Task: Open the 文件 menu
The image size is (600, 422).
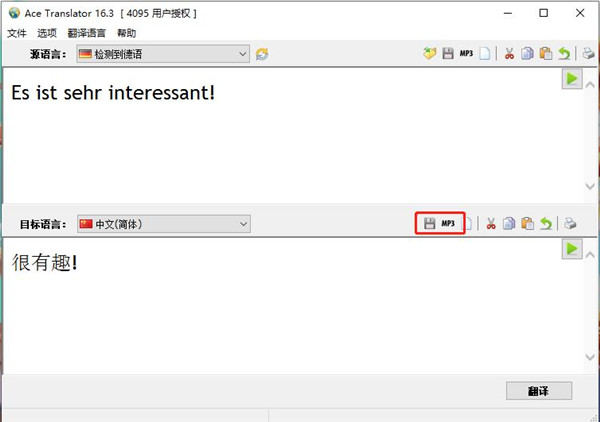Action: 17,33
